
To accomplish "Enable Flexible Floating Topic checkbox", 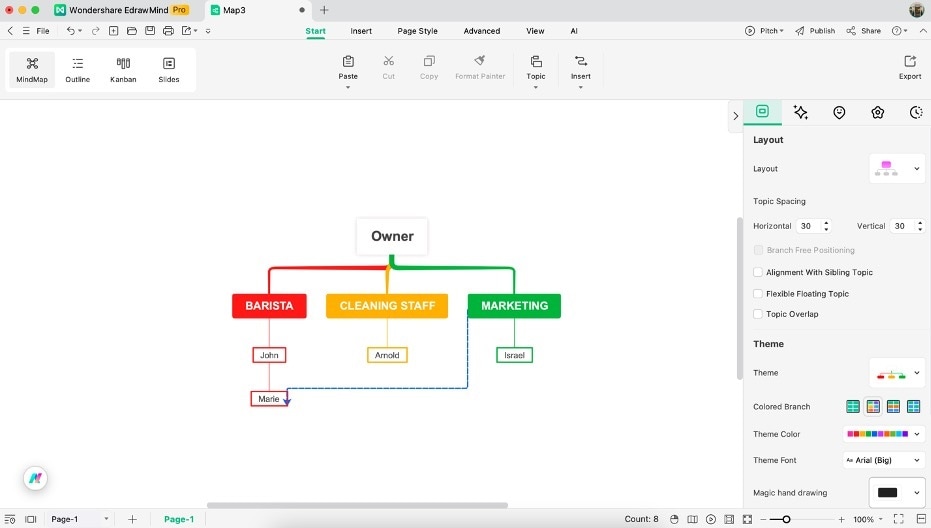I will point(758,293).
